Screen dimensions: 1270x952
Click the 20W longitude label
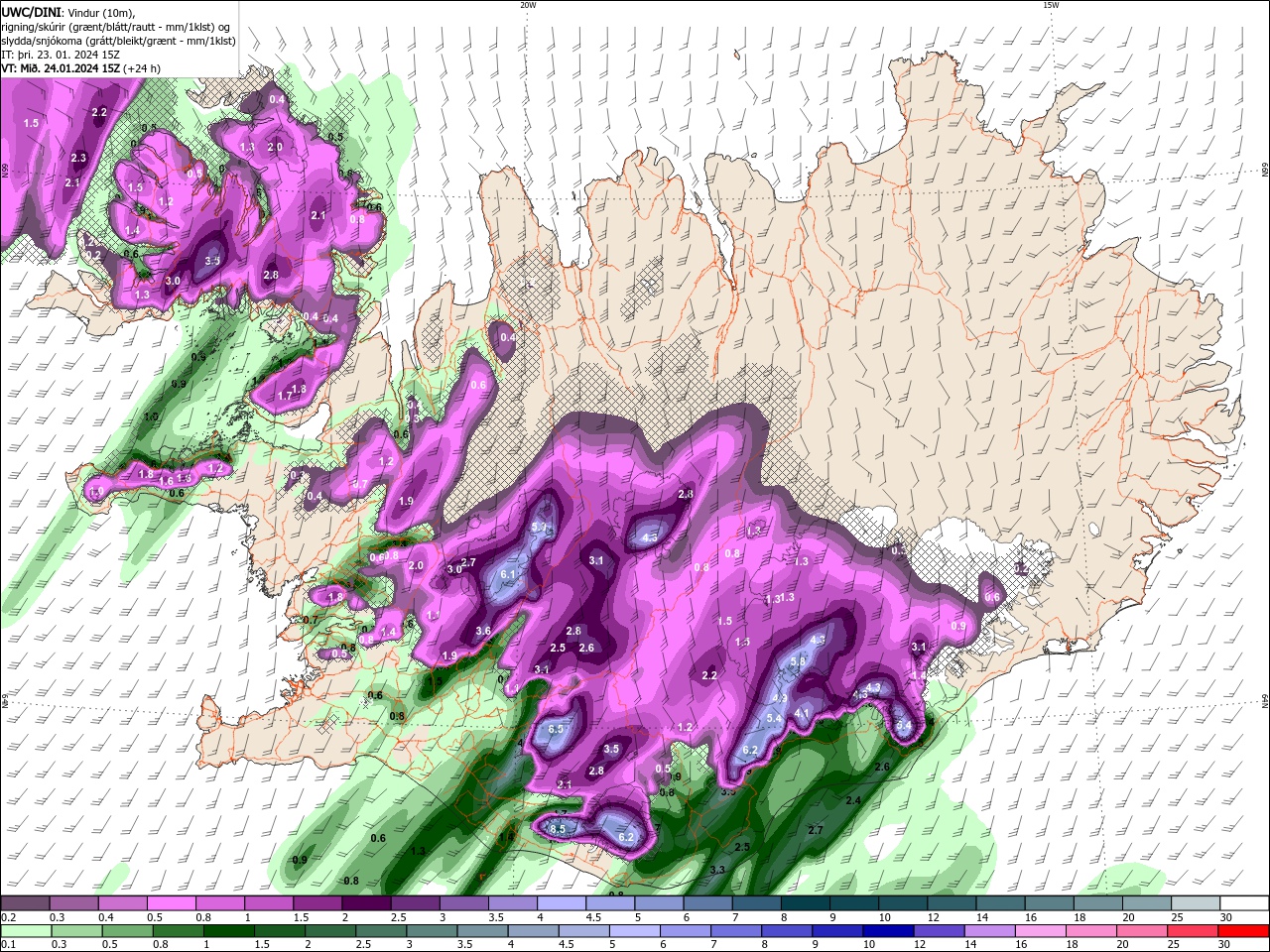click(528, 5)
